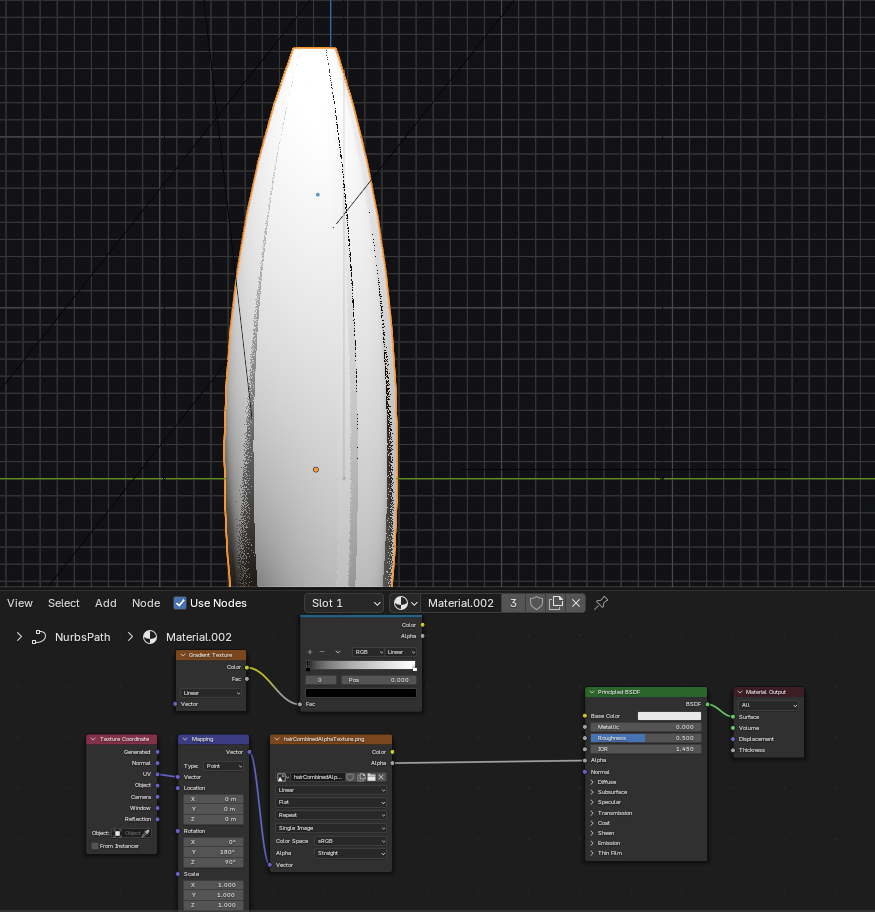
Task: Toggle the Use Nodes checkbox
Action: pos(180,603)
